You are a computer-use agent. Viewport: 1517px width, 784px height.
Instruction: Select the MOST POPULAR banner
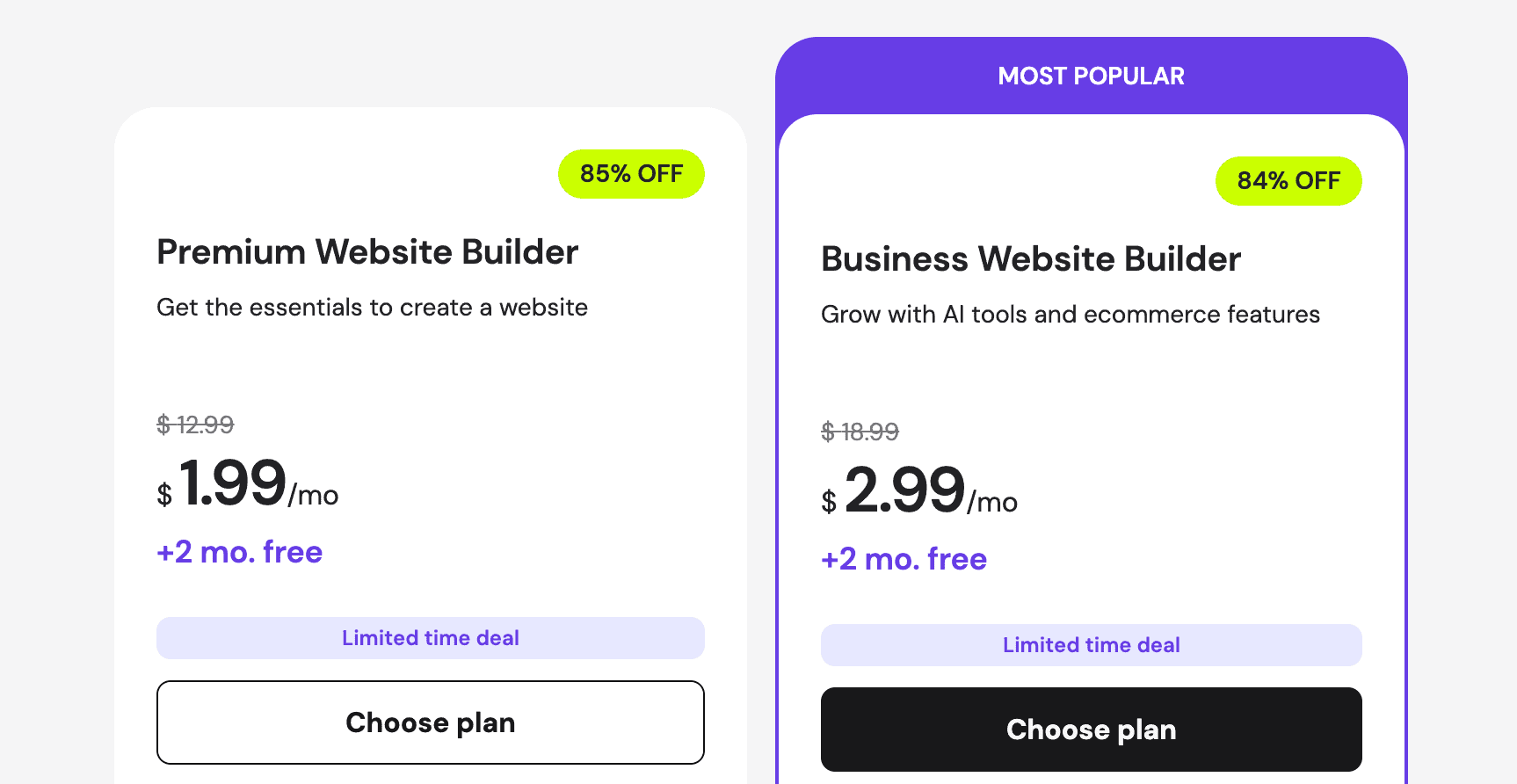pos(1091,76)
